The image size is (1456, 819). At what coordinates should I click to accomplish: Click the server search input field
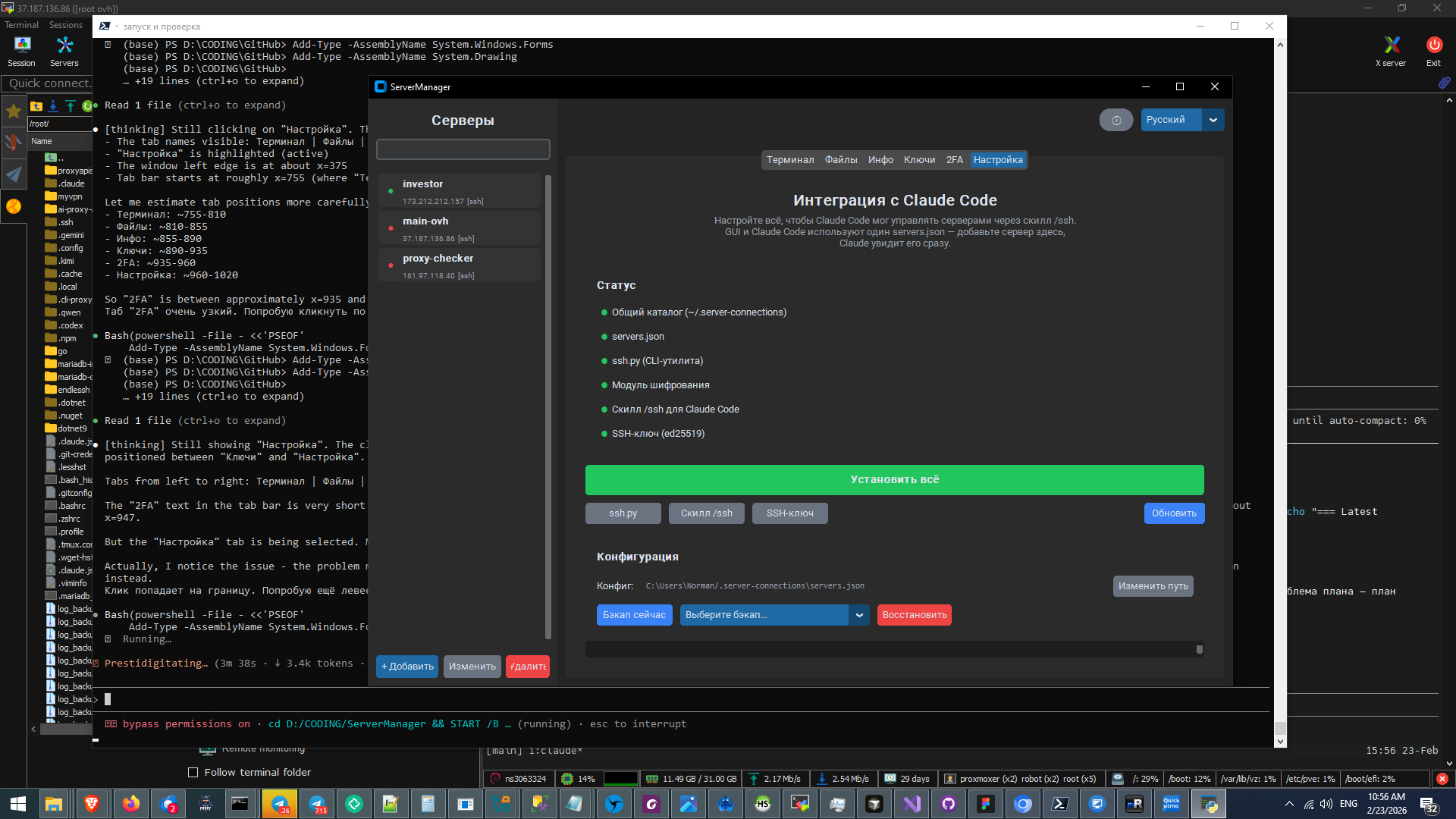(x=463, y=149)
